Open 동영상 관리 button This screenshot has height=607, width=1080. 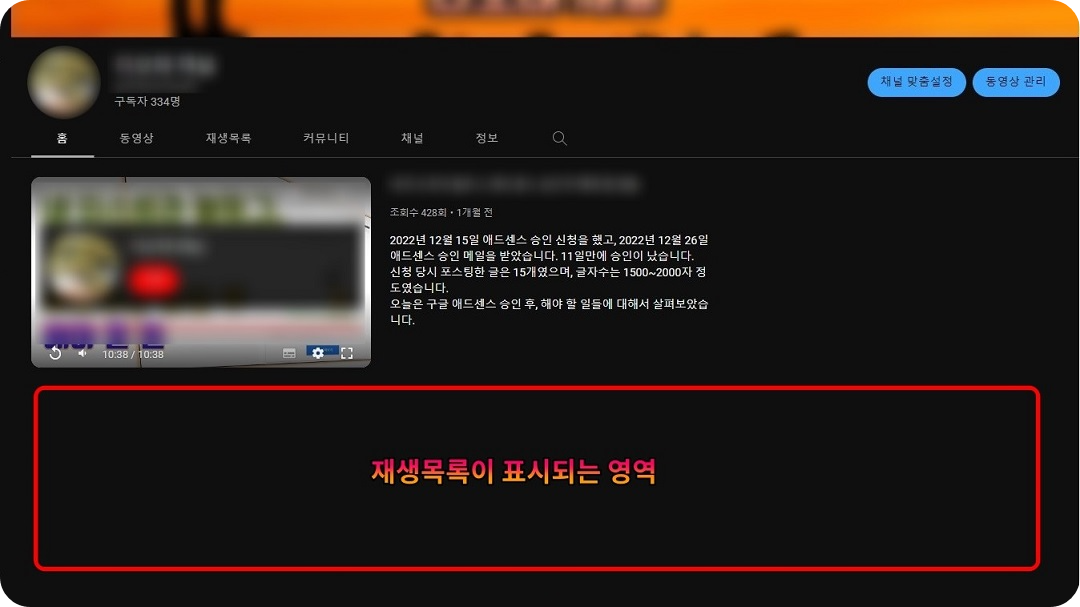point(1016,82)
